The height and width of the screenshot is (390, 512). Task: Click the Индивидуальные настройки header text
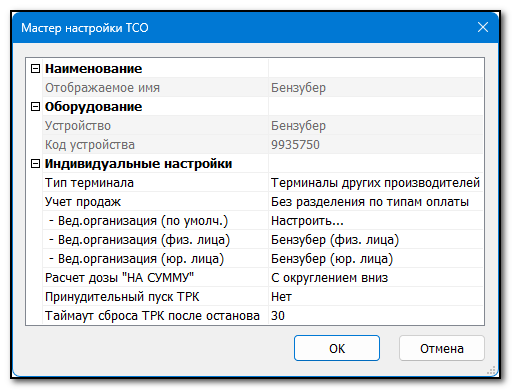[138, 164]
